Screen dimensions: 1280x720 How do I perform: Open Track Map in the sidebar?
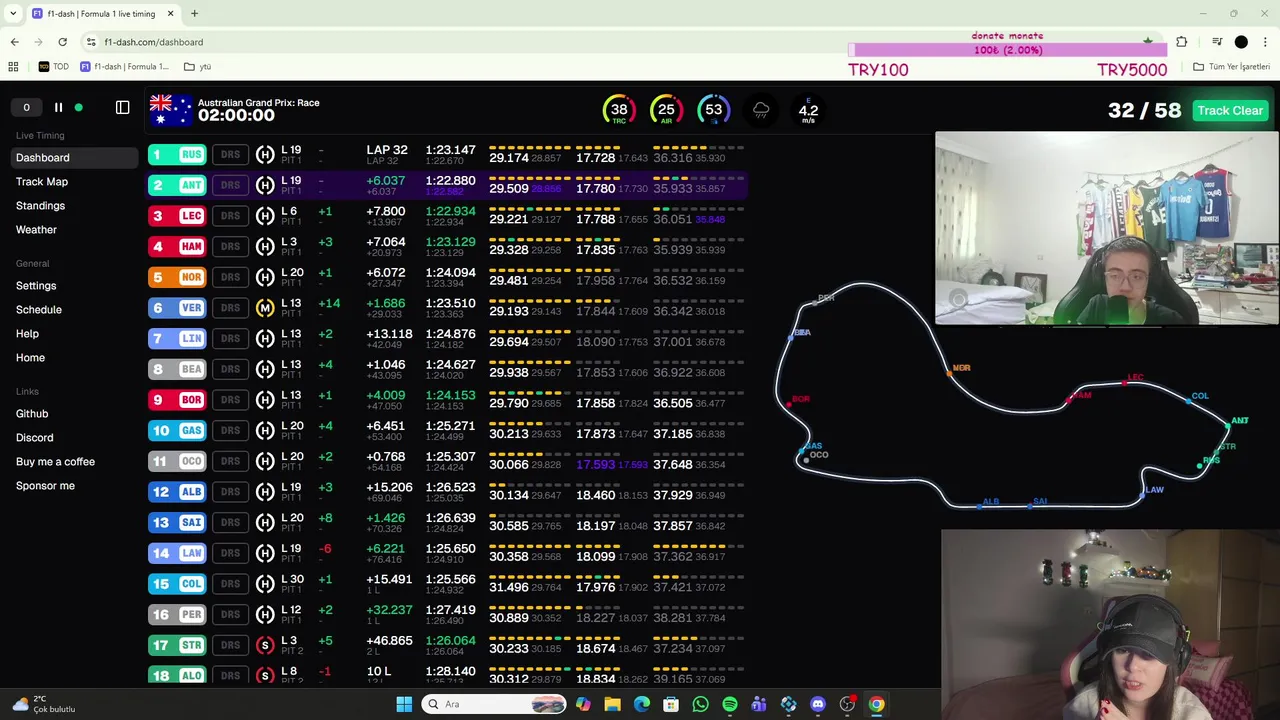[x=42, y=181]
